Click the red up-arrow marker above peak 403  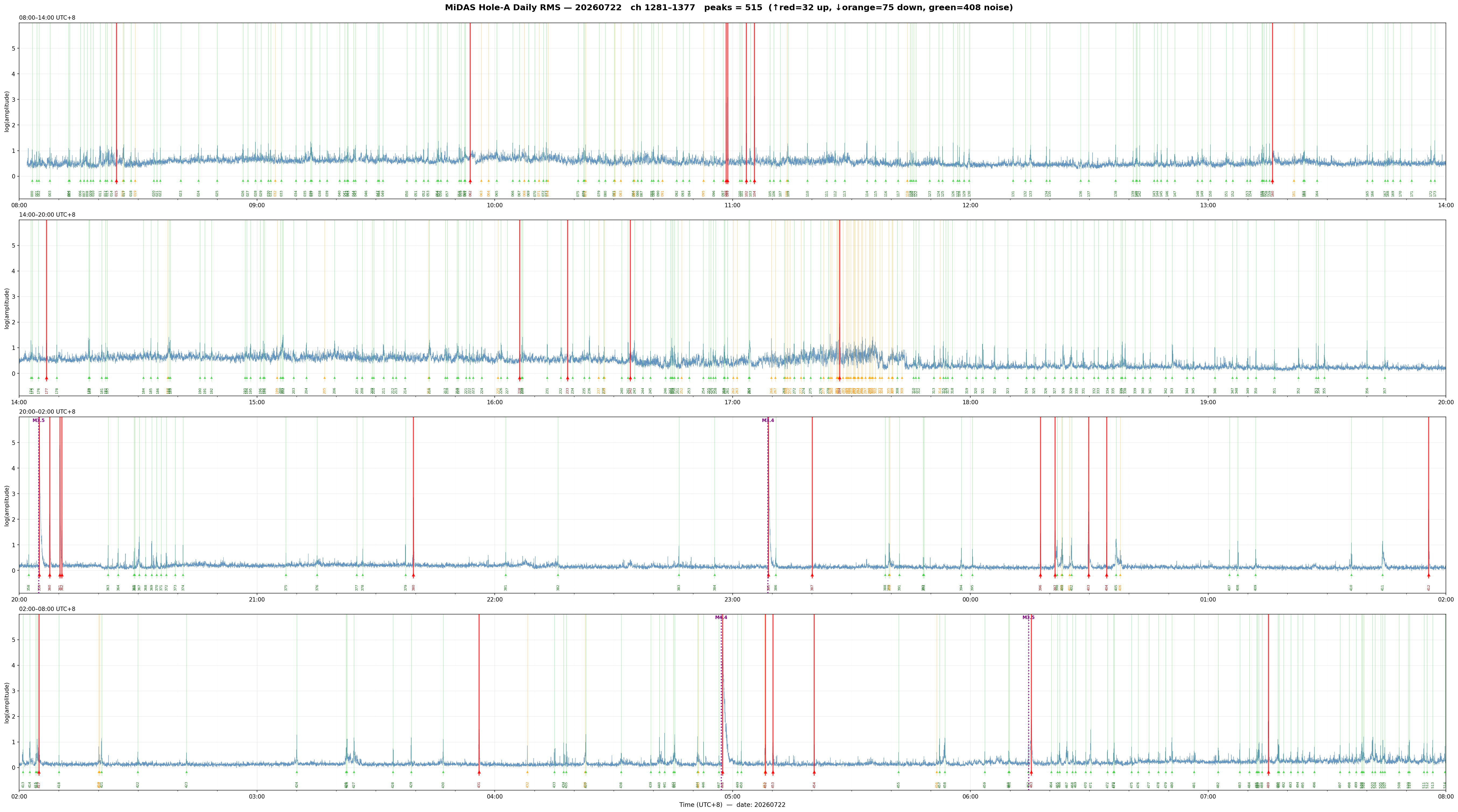click(1088, 575)
